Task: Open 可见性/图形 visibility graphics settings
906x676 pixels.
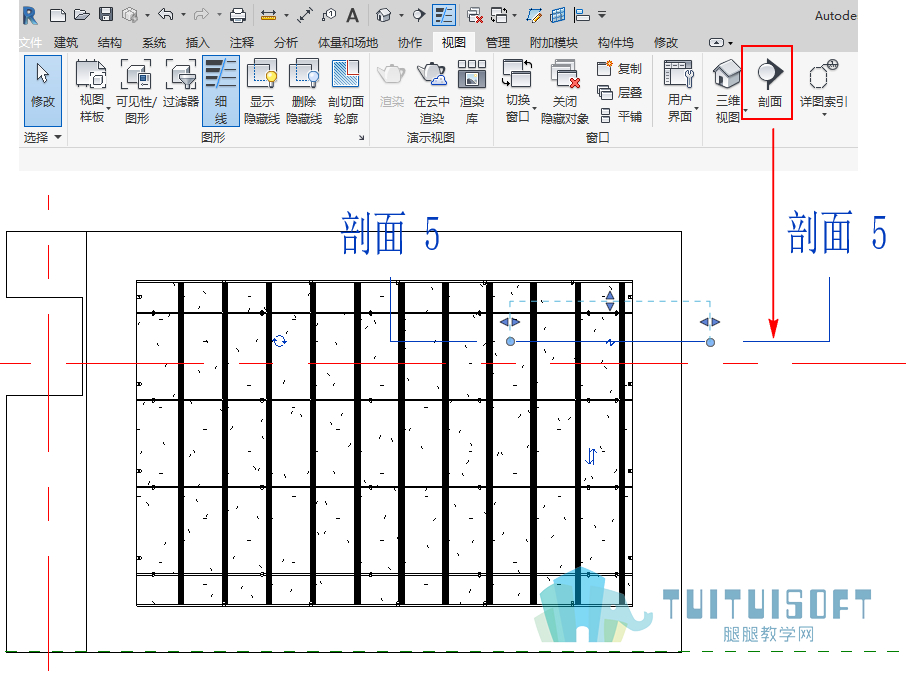Action: (136, 92)
